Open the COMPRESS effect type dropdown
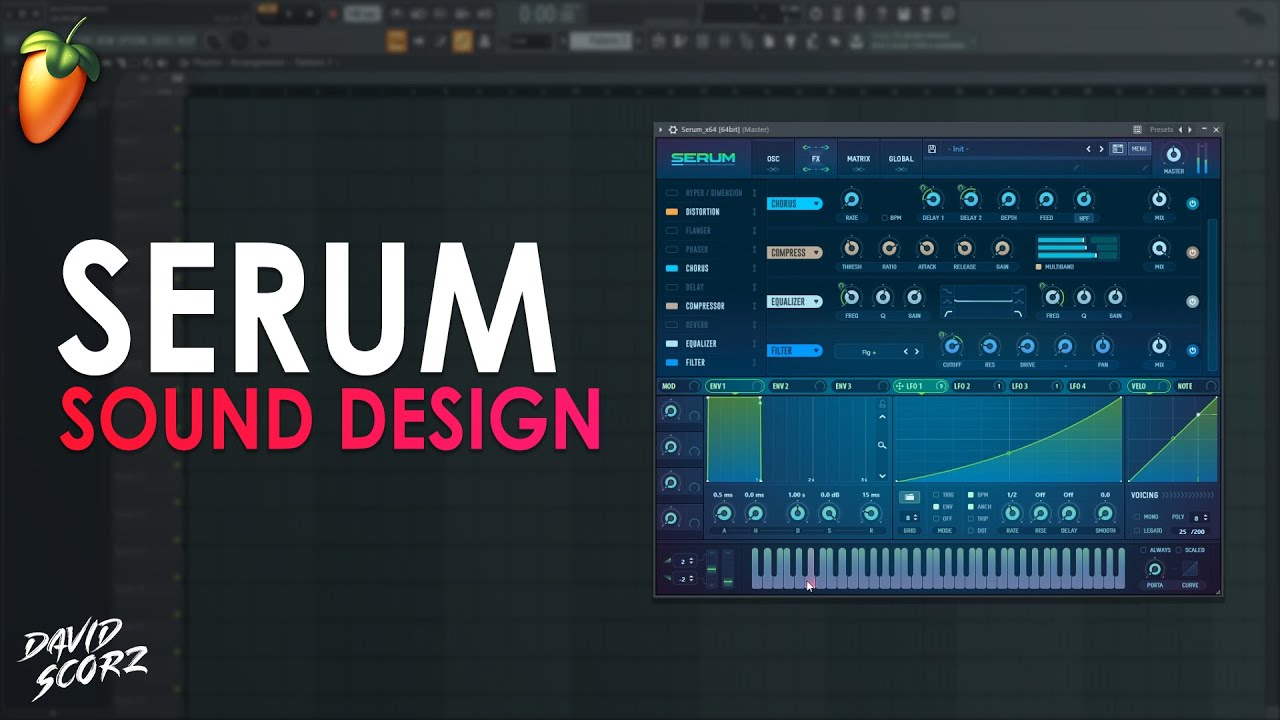This screenshot has width=1280, height=720. [x=795, y=253]
